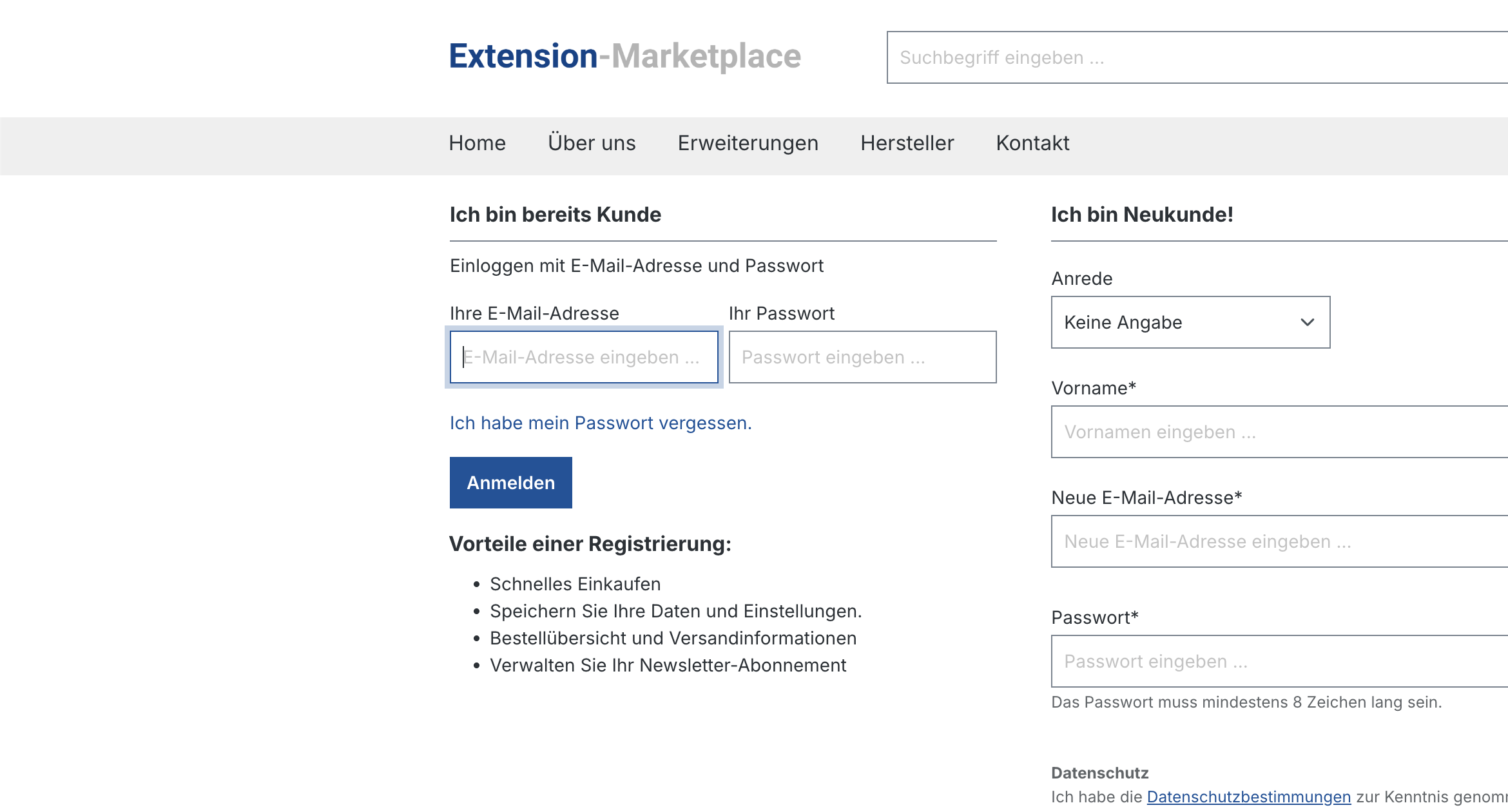Go to Über uns page
The image size is (1508, 812).
(x=591, y=143)
